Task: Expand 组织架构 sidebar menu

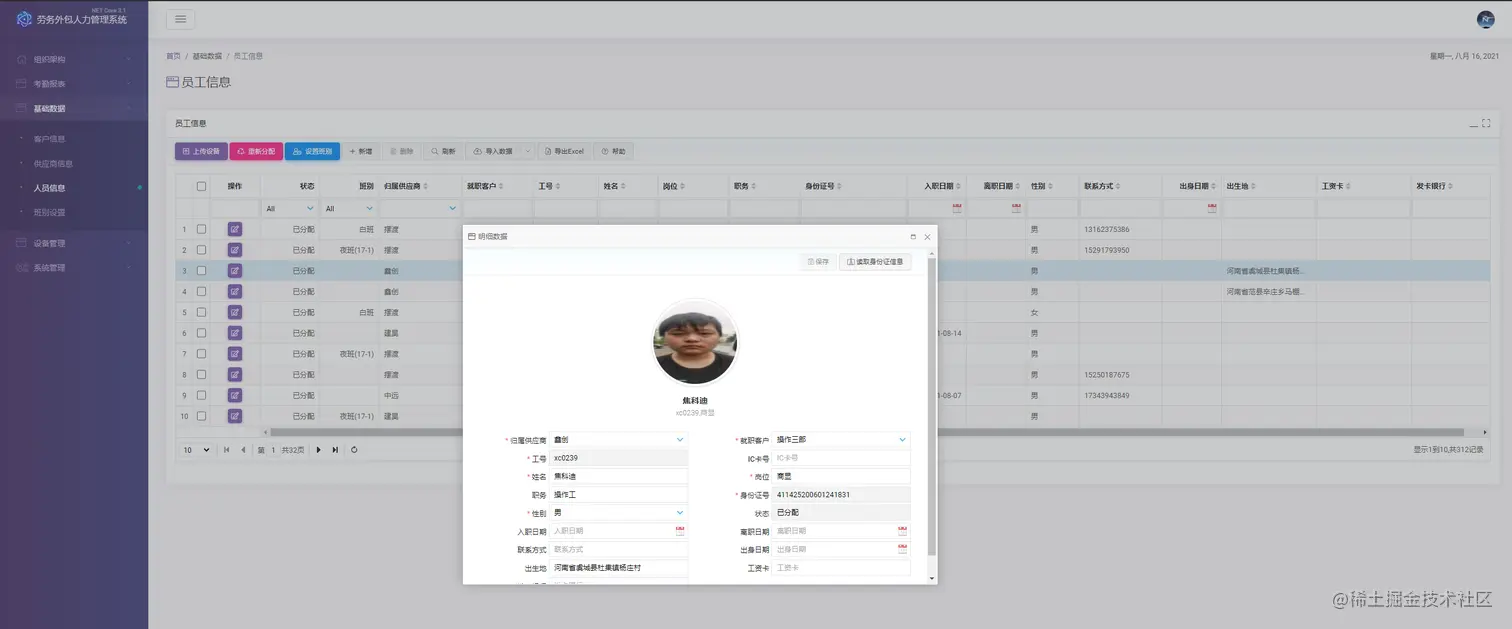Action: click(x=74, y=59)
